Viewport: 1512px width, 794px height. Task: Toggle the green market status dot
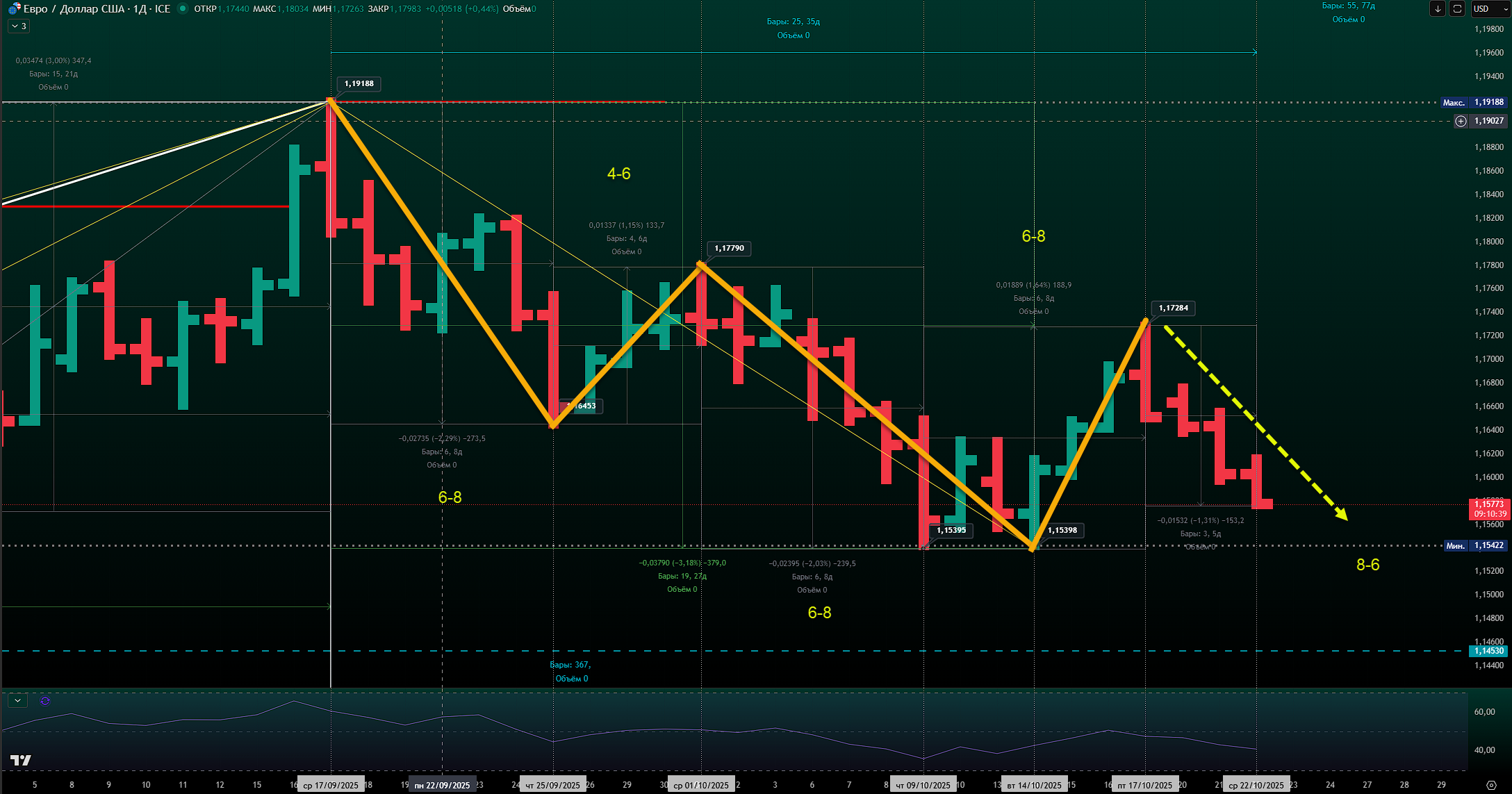point(183,8)
